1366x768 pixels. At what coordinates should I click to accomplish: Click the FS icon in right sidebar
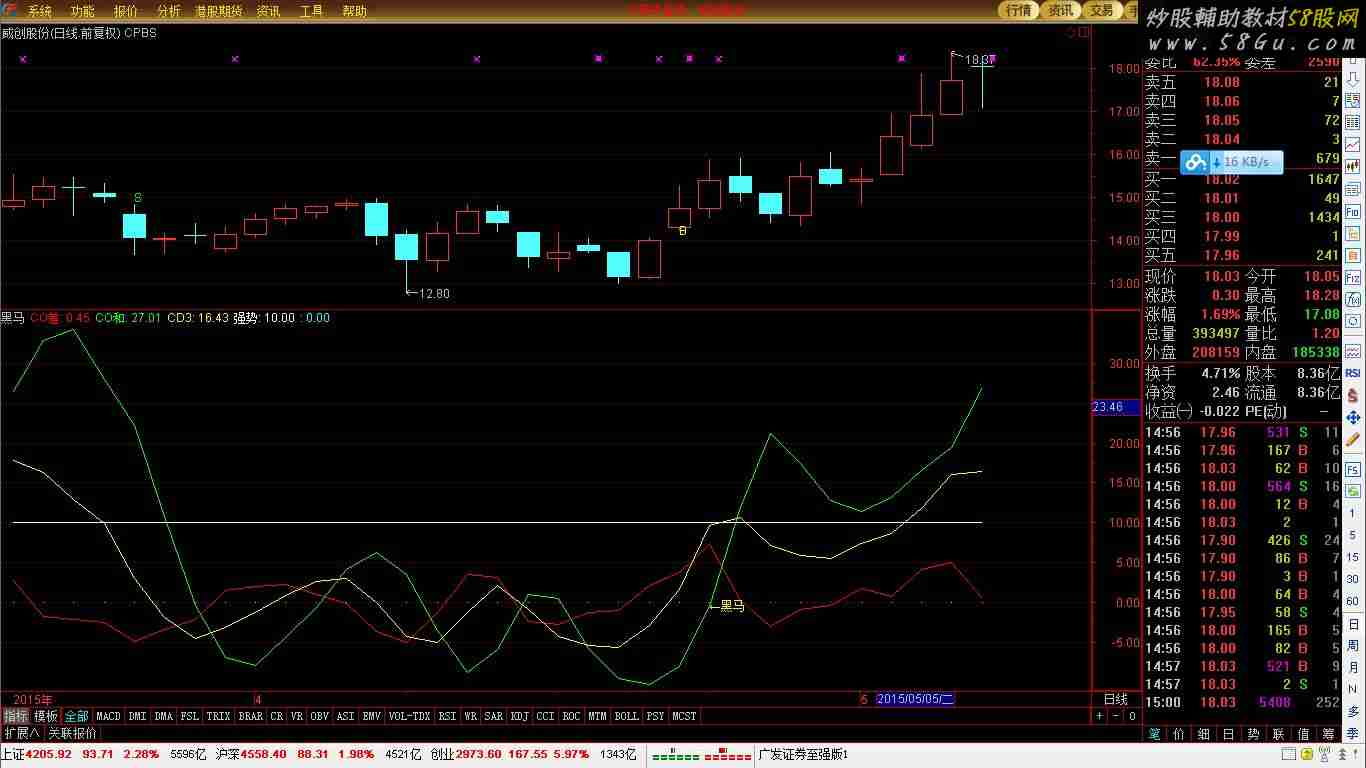1352,469
